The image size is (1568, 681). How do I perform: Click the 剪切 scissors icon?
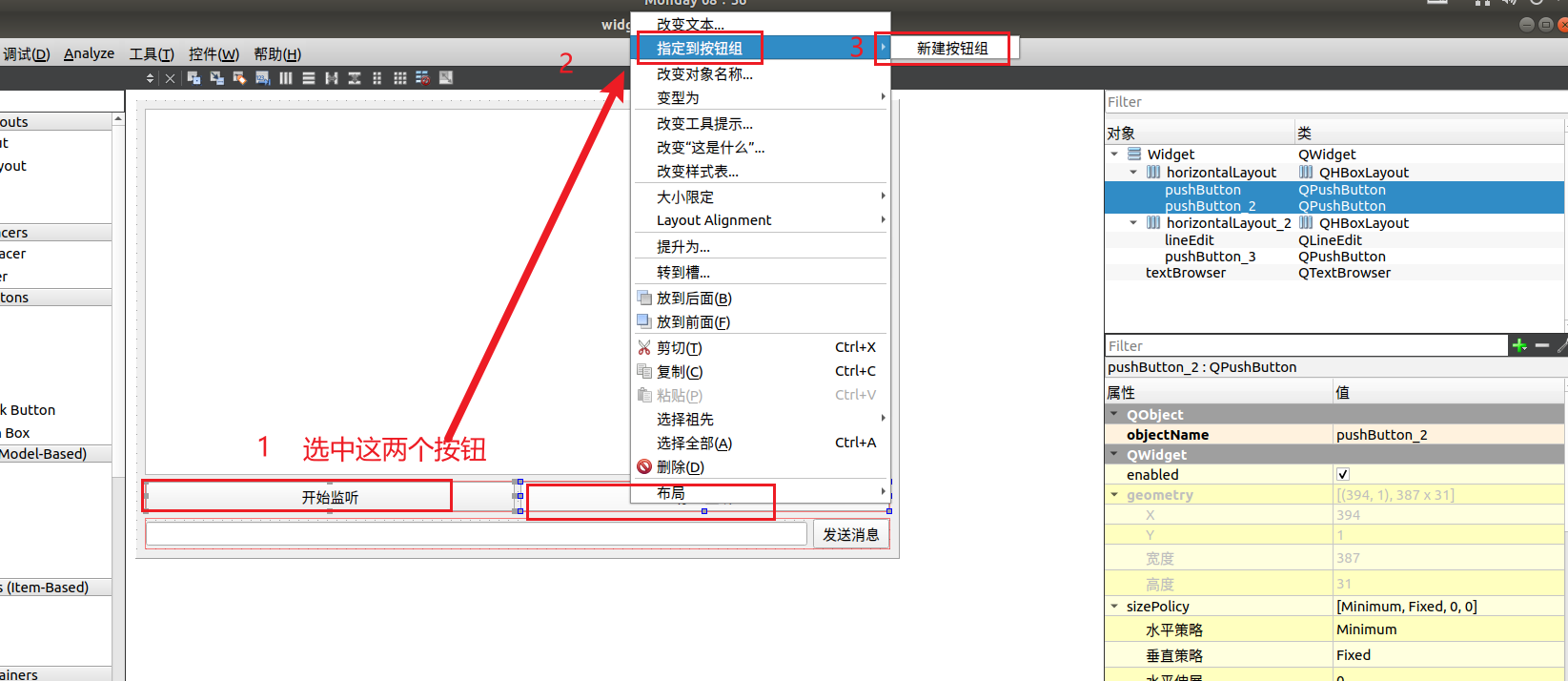click(644, 347)
